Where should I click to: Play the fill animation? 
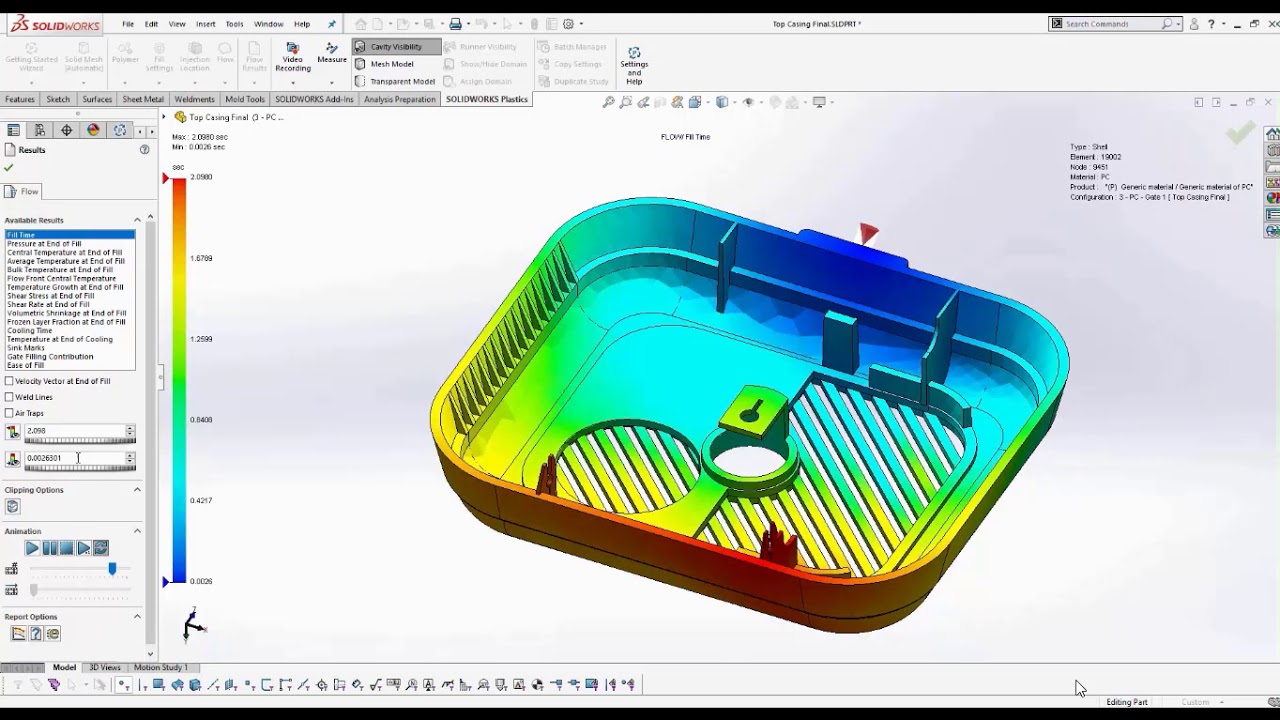pos(32,548)
